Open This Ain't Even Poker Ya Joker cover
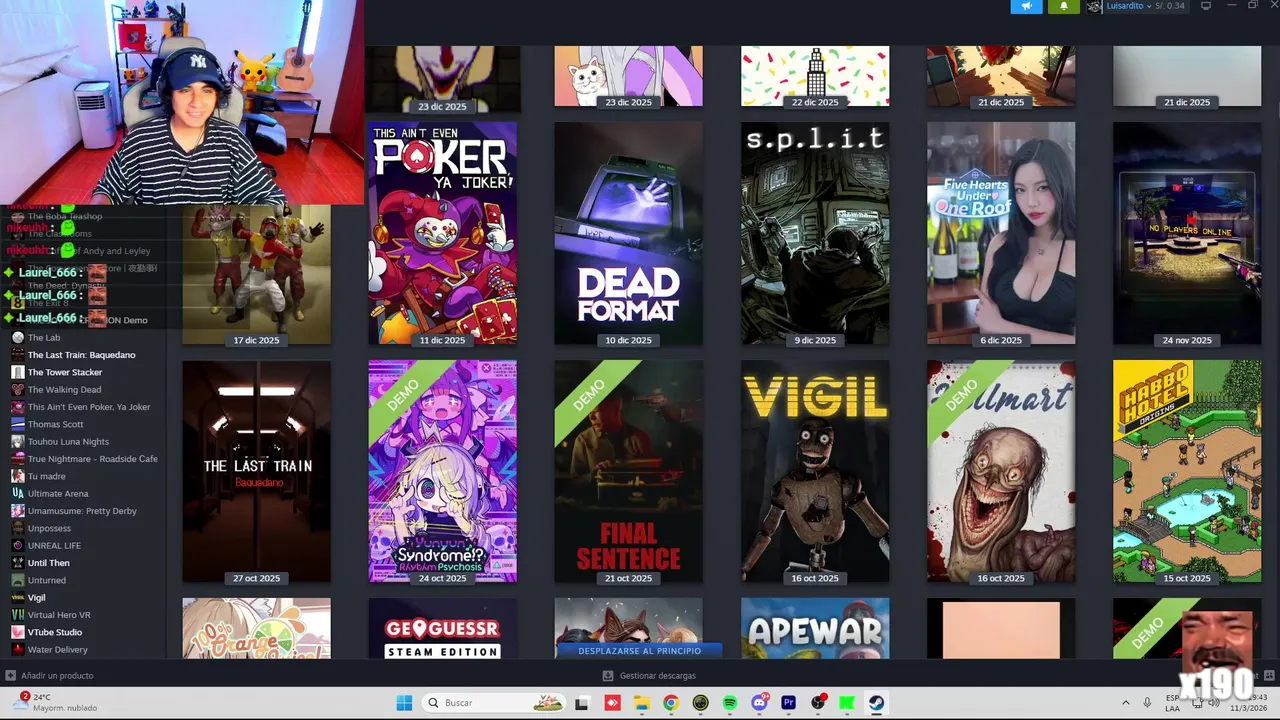1280x720 pixels. coord(442,234)
